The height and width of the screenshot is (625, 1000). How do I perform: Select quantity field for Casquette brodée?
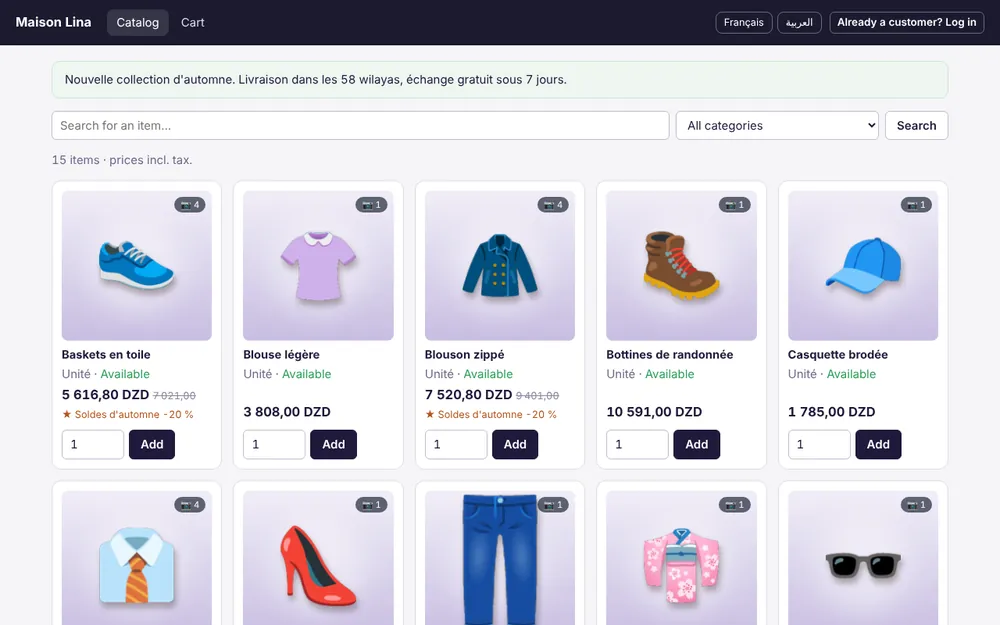coord(819,445)
